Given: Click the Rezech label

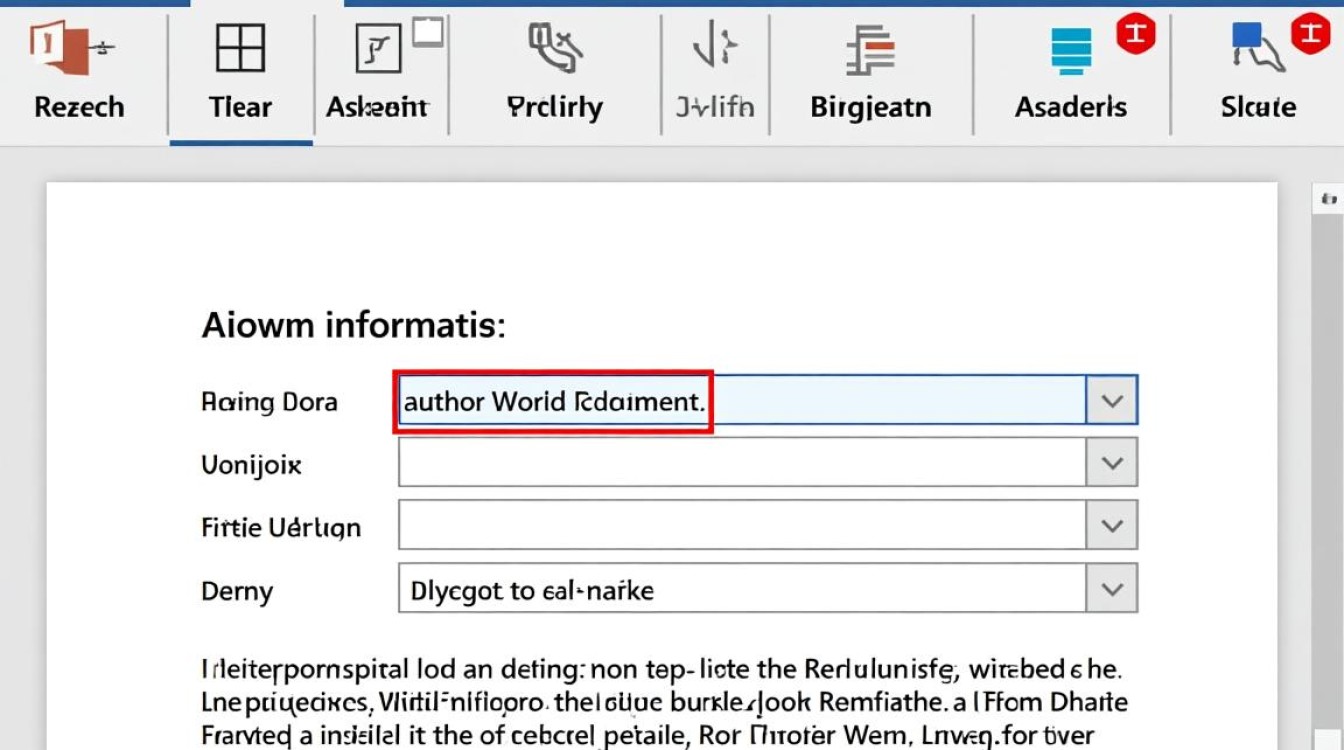Looking at the screenshot, I should coord(79,107).
